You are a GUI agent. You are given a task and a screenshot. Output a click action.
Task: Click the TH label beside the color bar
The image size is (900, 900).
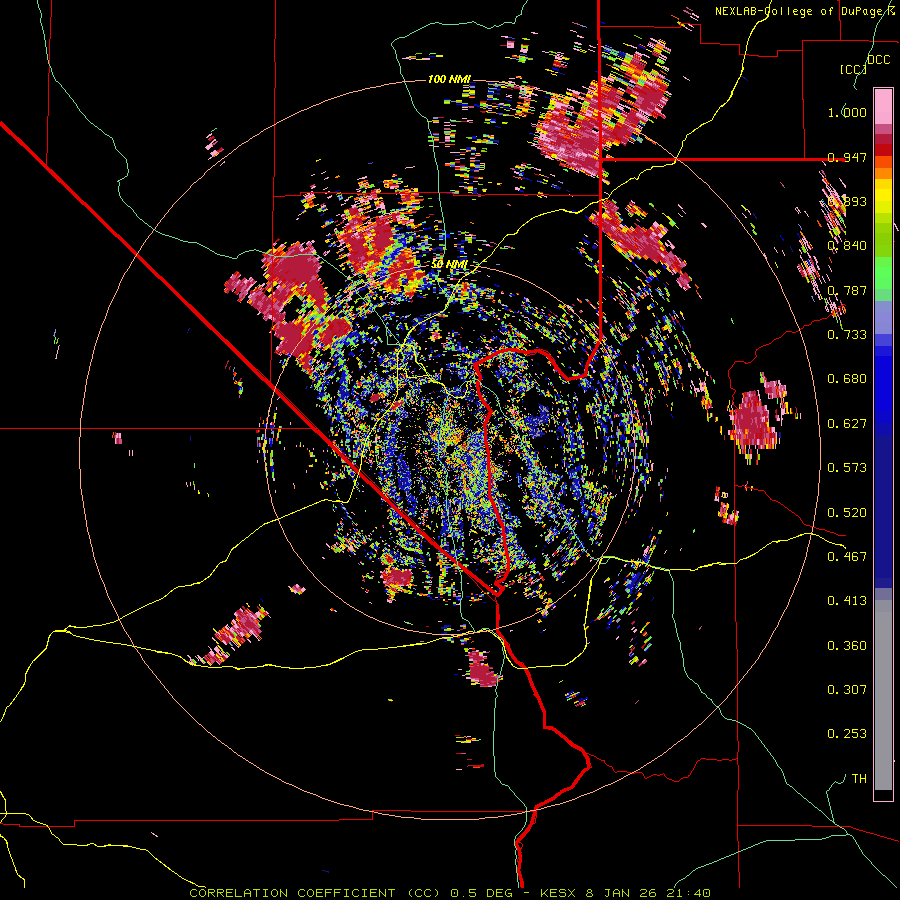(x=859, y=779)
